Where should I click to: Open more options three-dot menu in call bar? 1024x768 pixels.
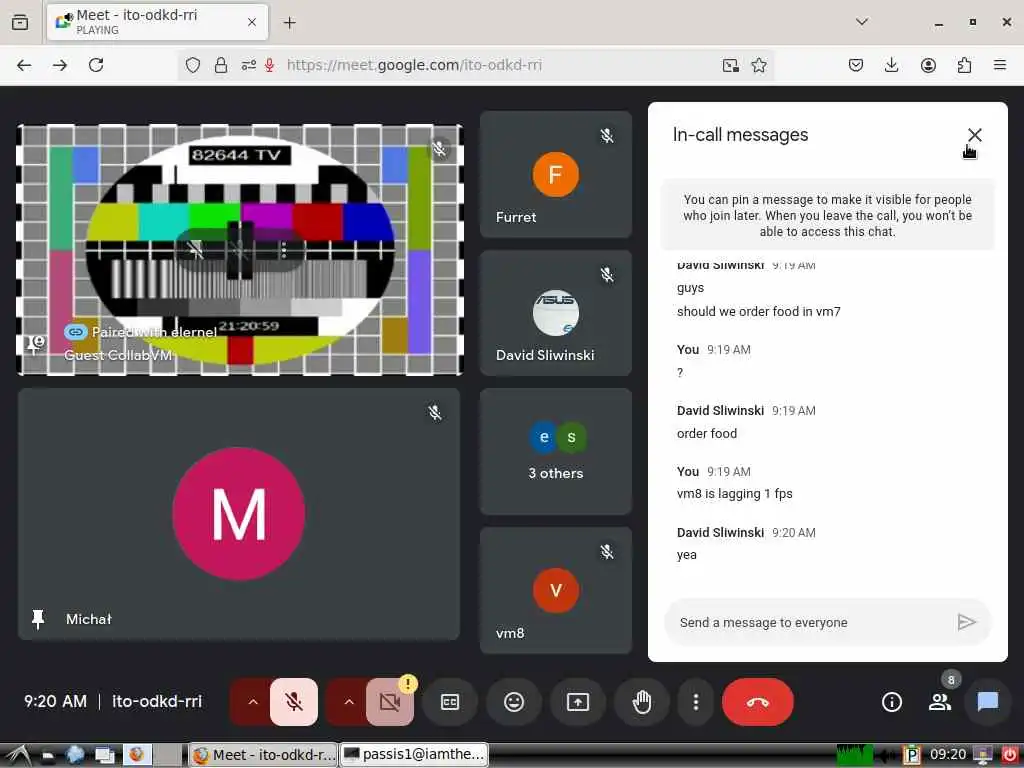click(x=696, y=702)
